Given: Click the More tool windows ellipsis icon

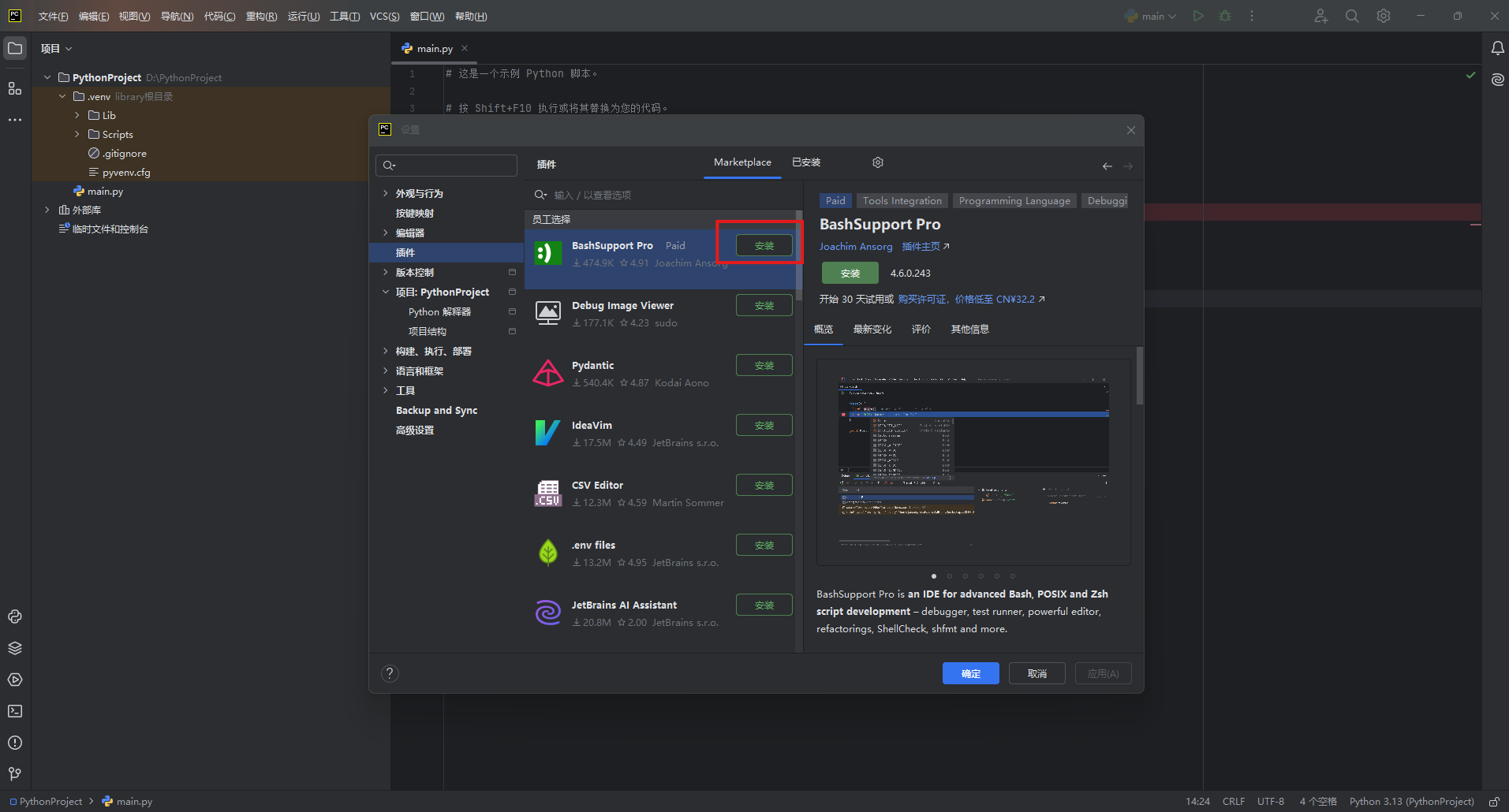Looking at the screenshot, I should 15,120.
